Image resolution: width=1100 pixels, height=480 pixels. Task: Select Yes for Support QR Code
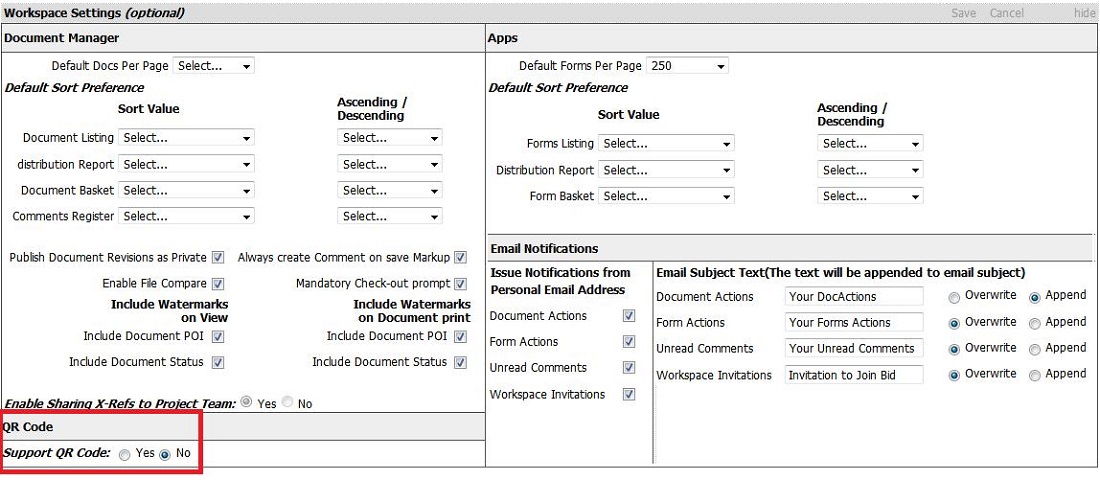(x=125, y=455)
